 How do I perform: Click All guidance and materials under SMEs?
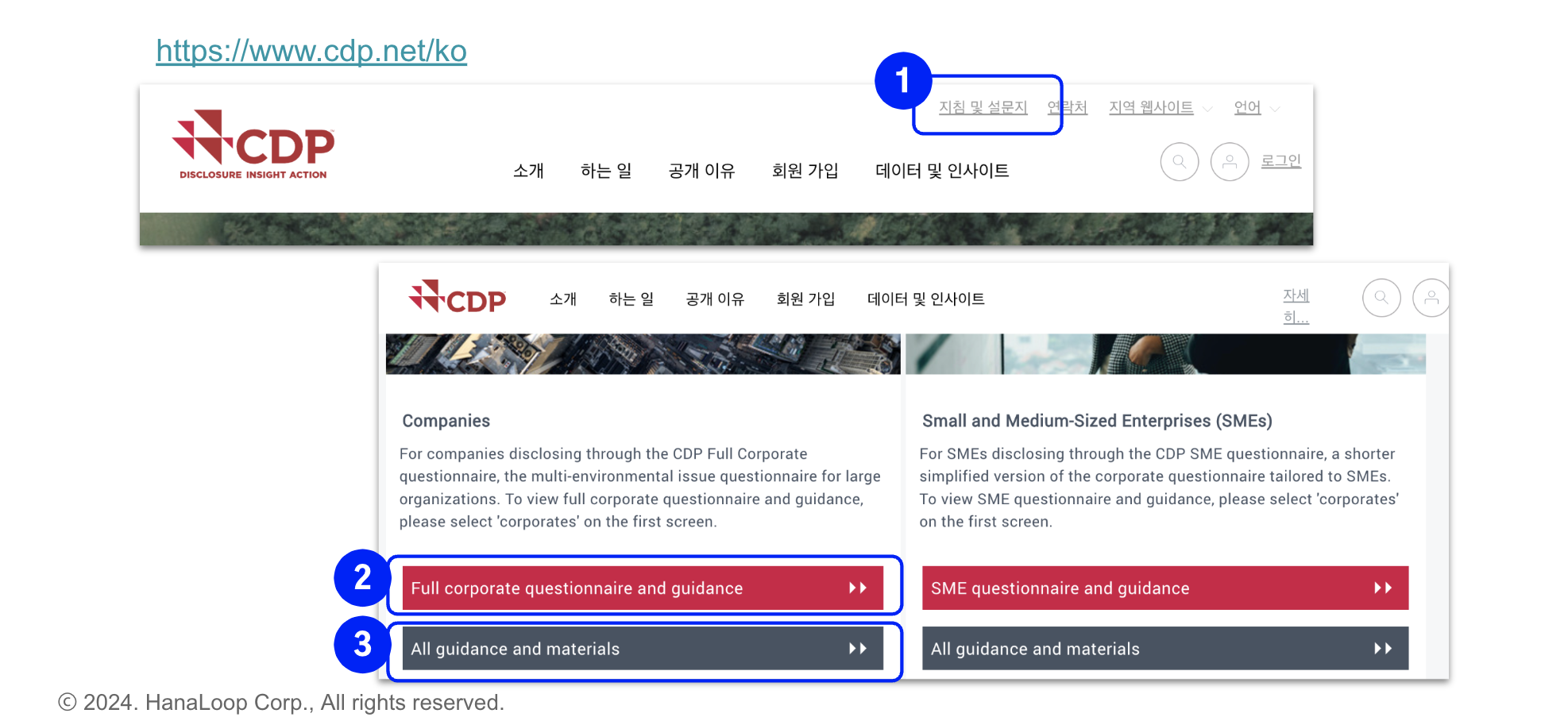coord(1164,649)
